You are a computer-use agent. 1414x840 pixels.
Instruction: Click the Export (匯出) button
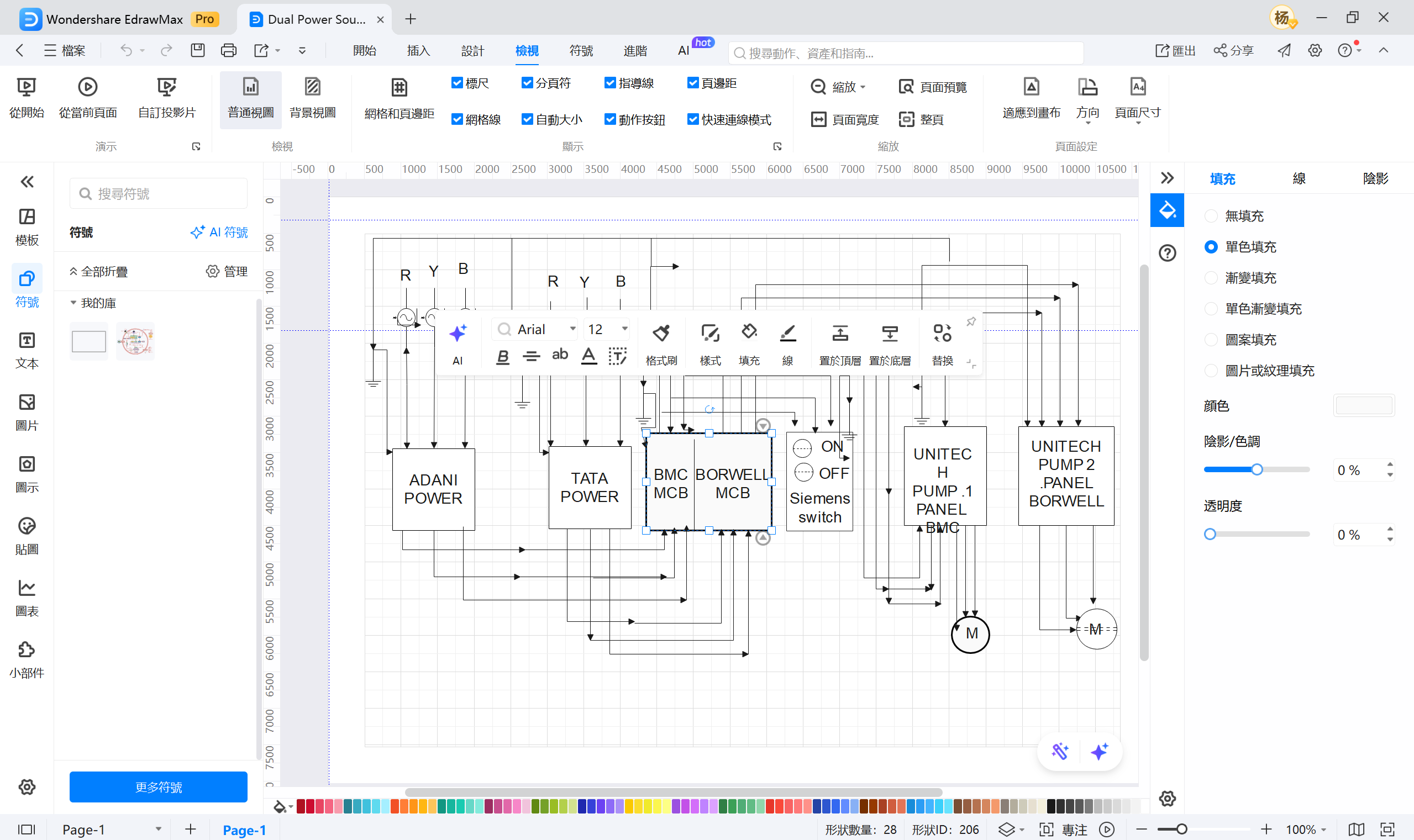(x=1175, y=51)
